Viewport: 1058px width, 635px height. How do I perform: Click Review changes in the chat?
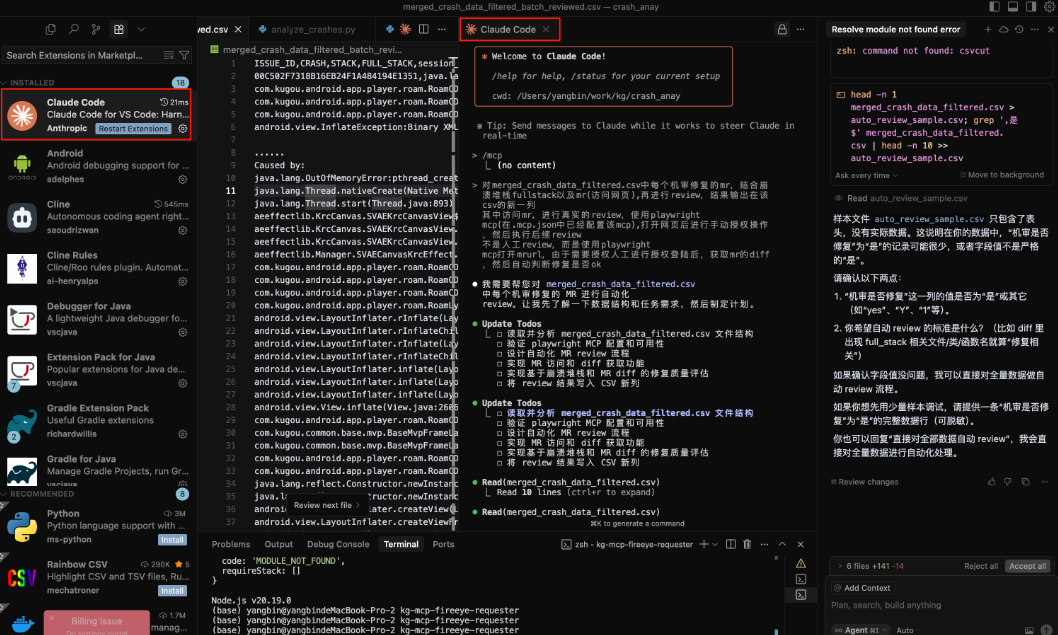(864, 482)
